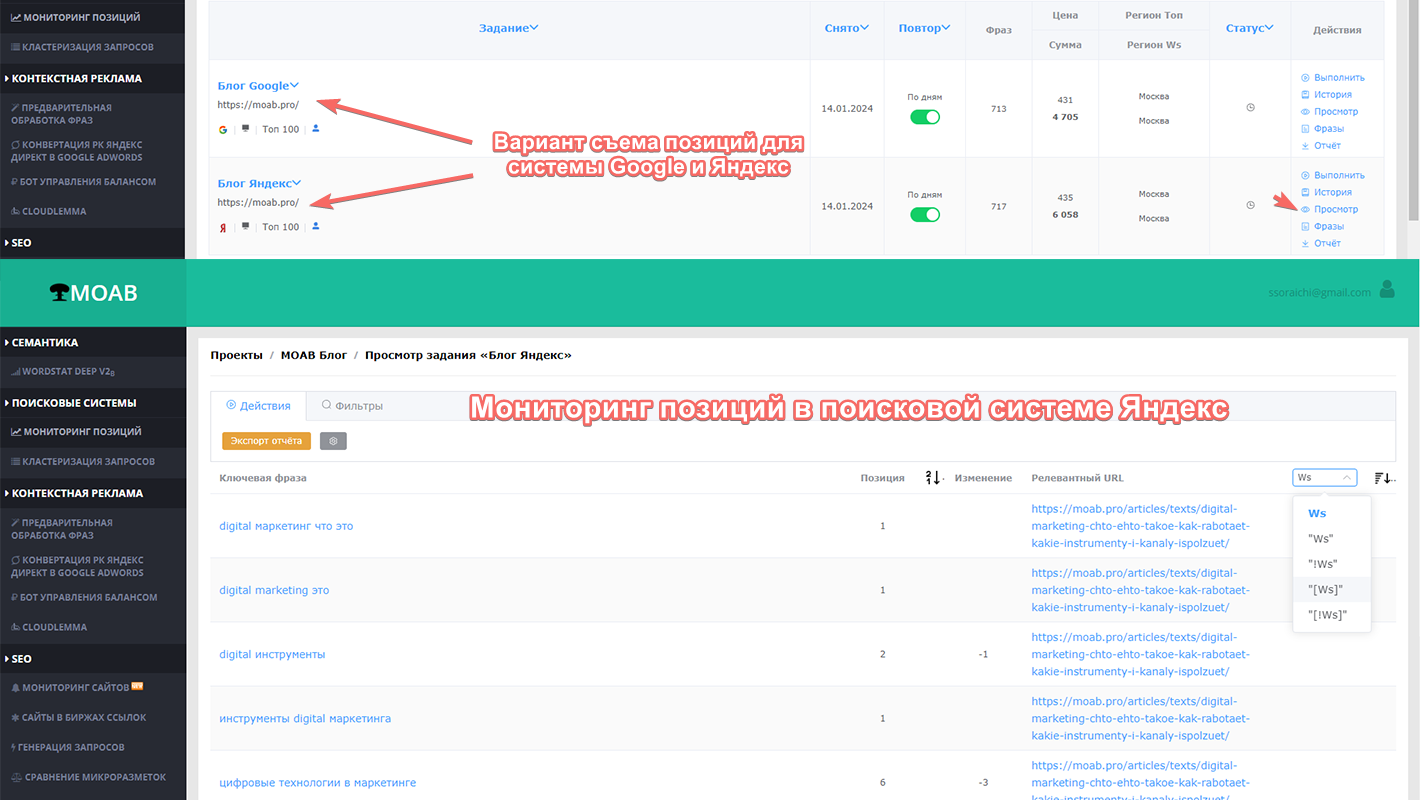The image size is (1420, 800).
Task: Choose the "[!Ws]" option in the dropdown list
Action: pos(1332,615)
